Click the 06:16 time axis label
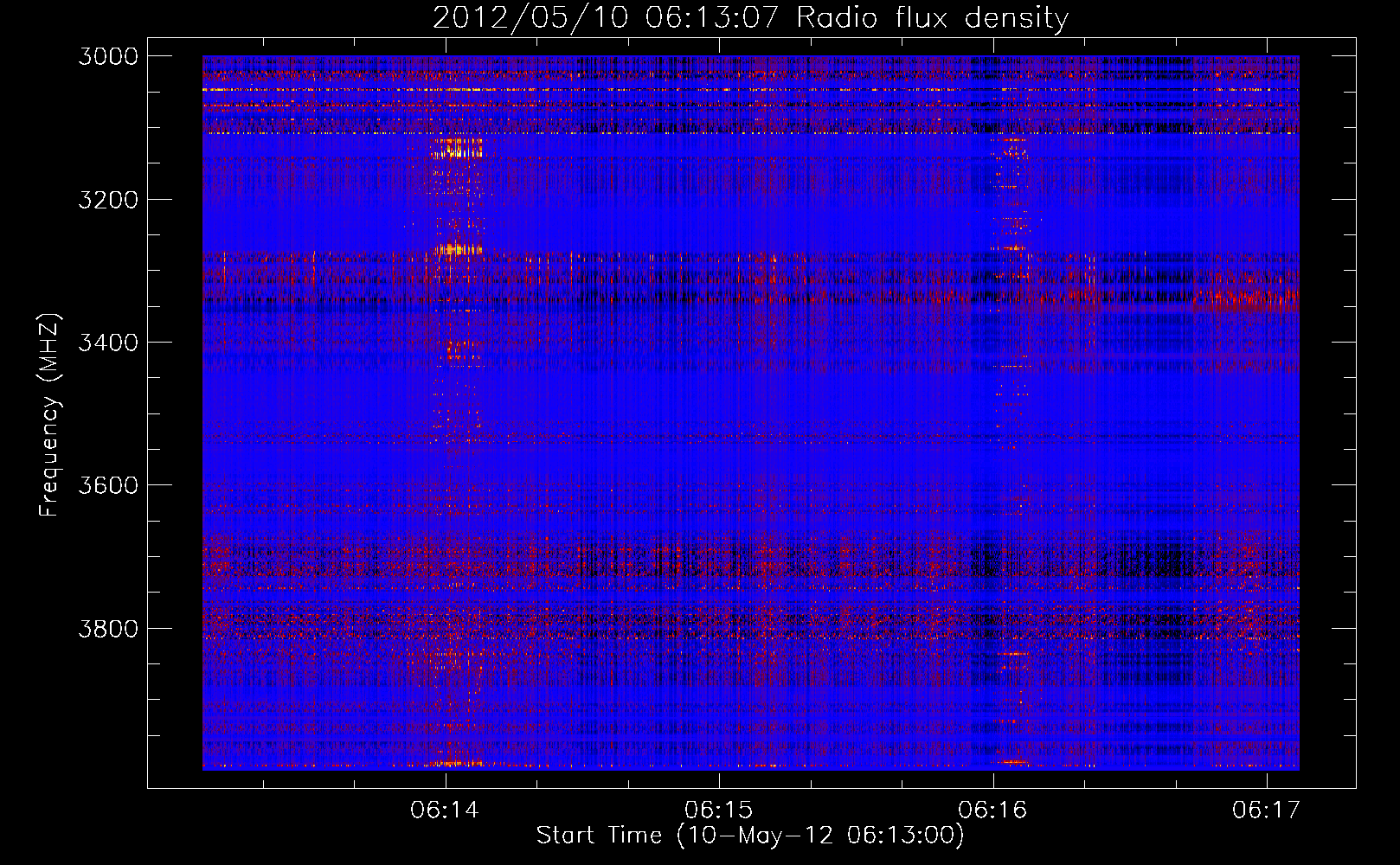Screen dimensions: 1400x865 click(x=992, y=810)
